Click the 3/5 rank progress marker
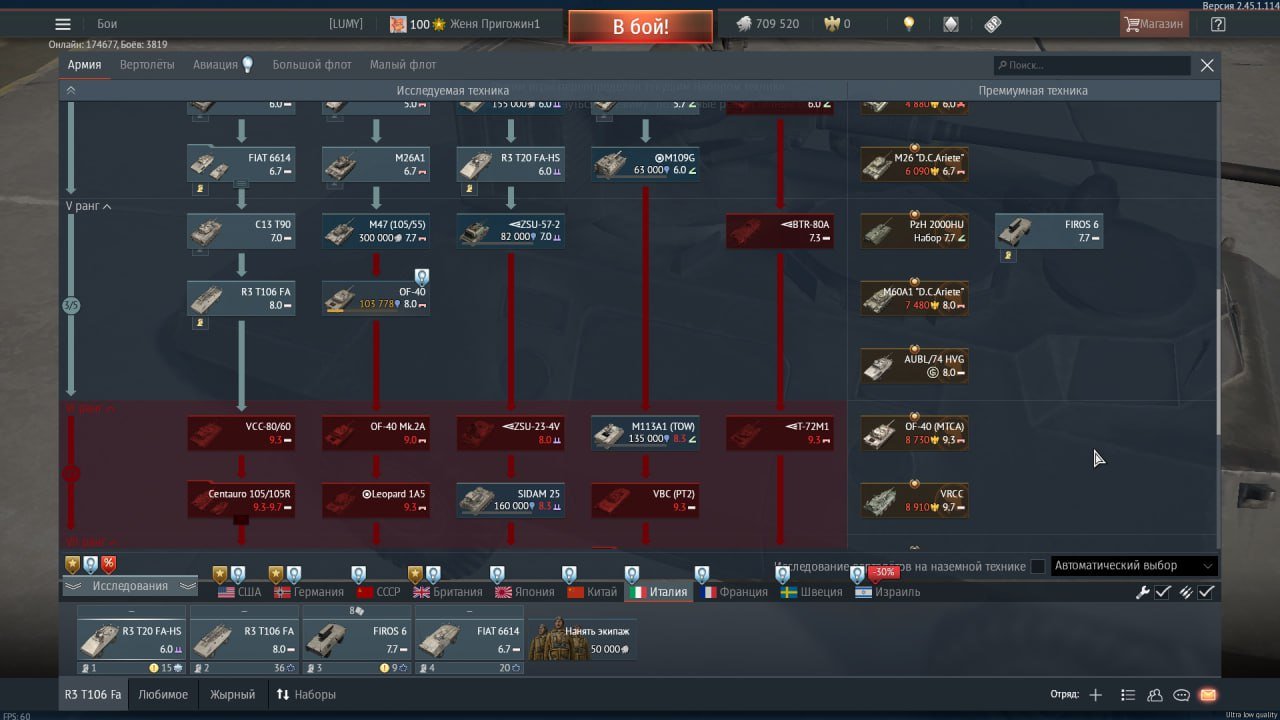 click(x=71, y=305)
